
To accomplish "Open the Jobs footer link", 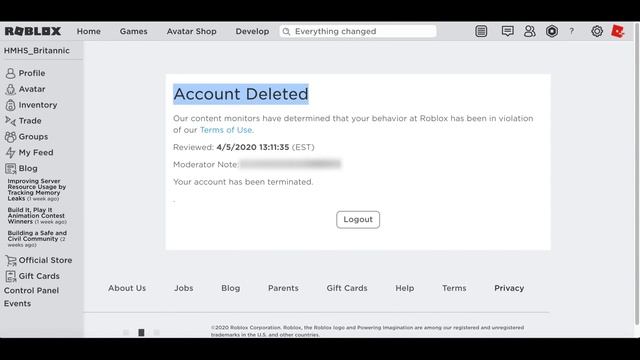I will point(184,288).
